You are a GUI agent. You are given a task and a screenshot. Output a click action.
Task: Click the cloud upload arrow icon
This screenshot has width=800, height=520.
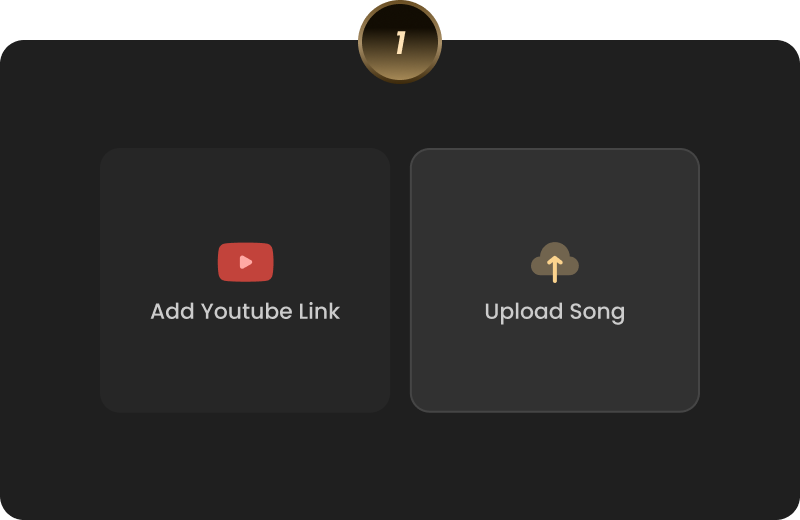tap(555, 262)
